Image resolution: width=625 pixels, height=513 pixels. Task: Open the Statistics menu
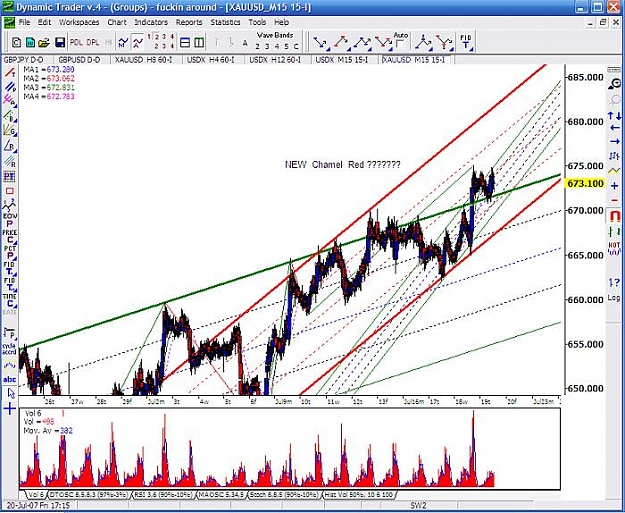coord(225,22)
